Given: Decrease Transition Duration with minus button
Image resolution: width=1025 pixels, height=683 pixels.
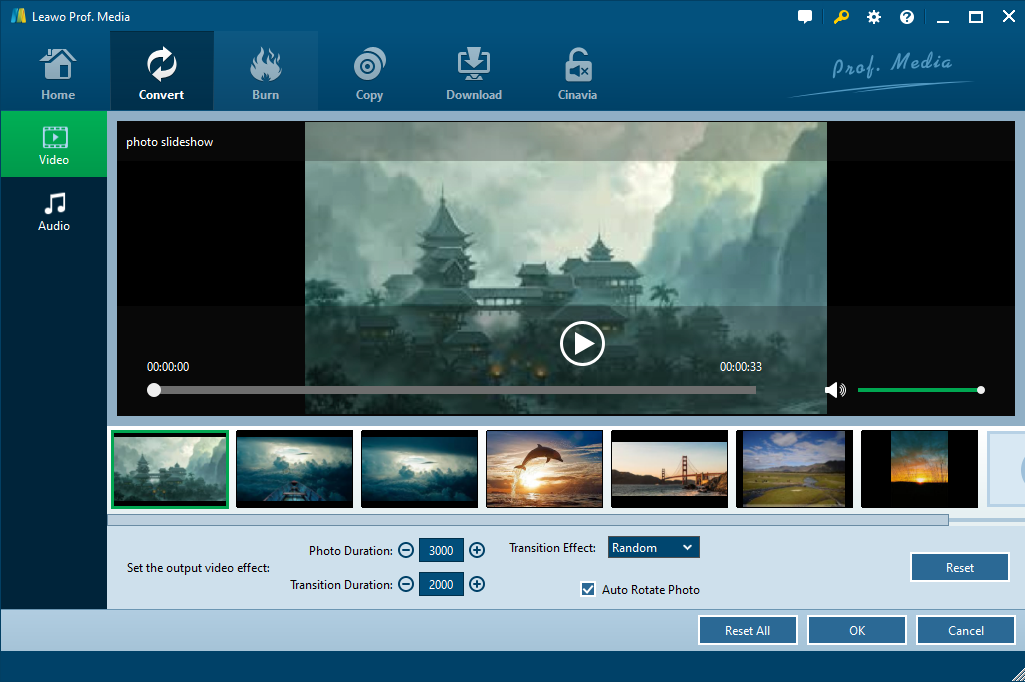Looking at the screenshot, I should point(405,585).
